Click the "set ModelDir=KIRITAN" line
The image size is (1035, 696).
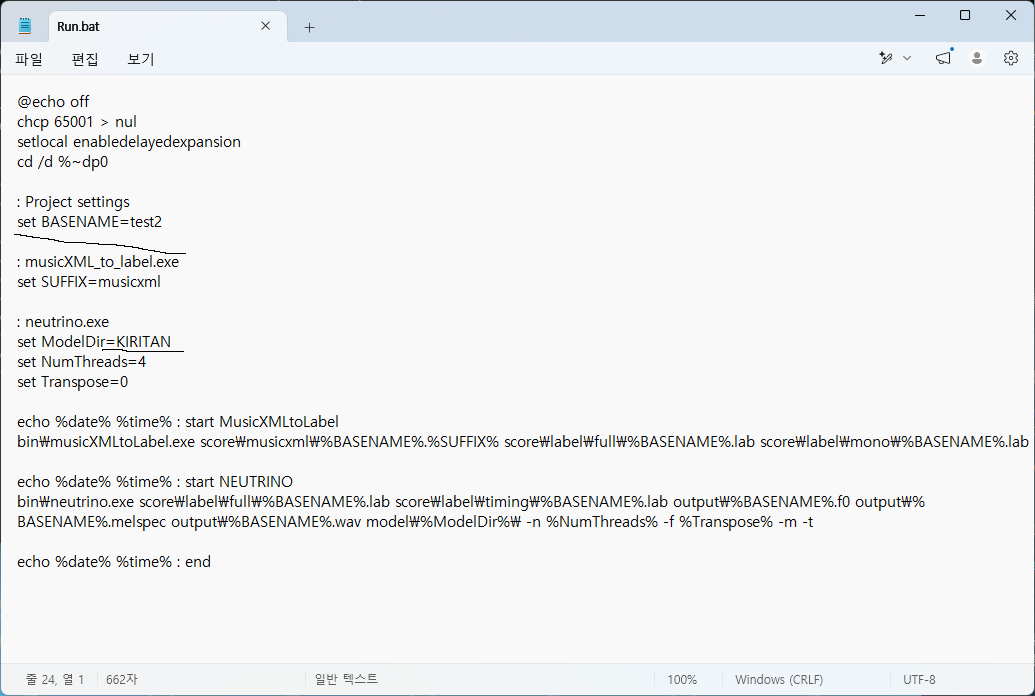(x=94, y=342)
